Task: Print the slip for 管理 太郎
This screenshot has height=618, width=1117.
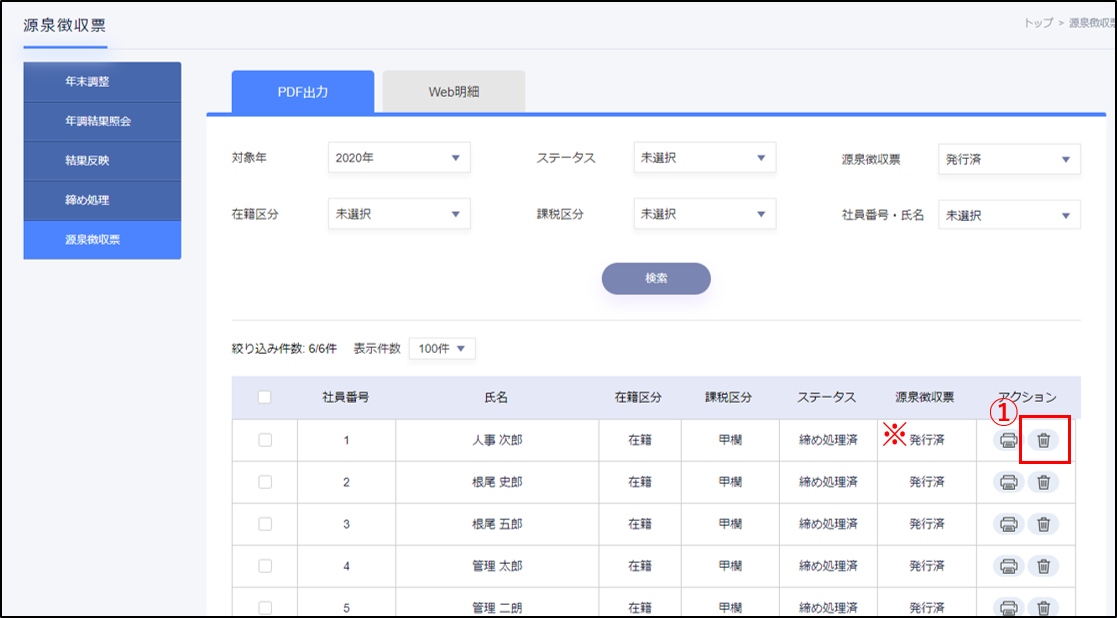Action: coord(1009,566)
